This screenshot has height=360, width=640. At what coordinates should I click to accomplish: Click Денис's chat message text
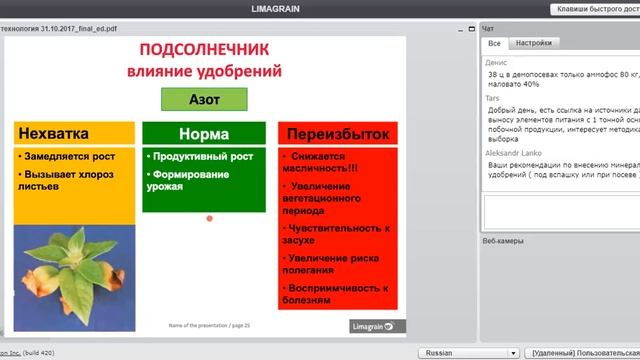(563, 80)
